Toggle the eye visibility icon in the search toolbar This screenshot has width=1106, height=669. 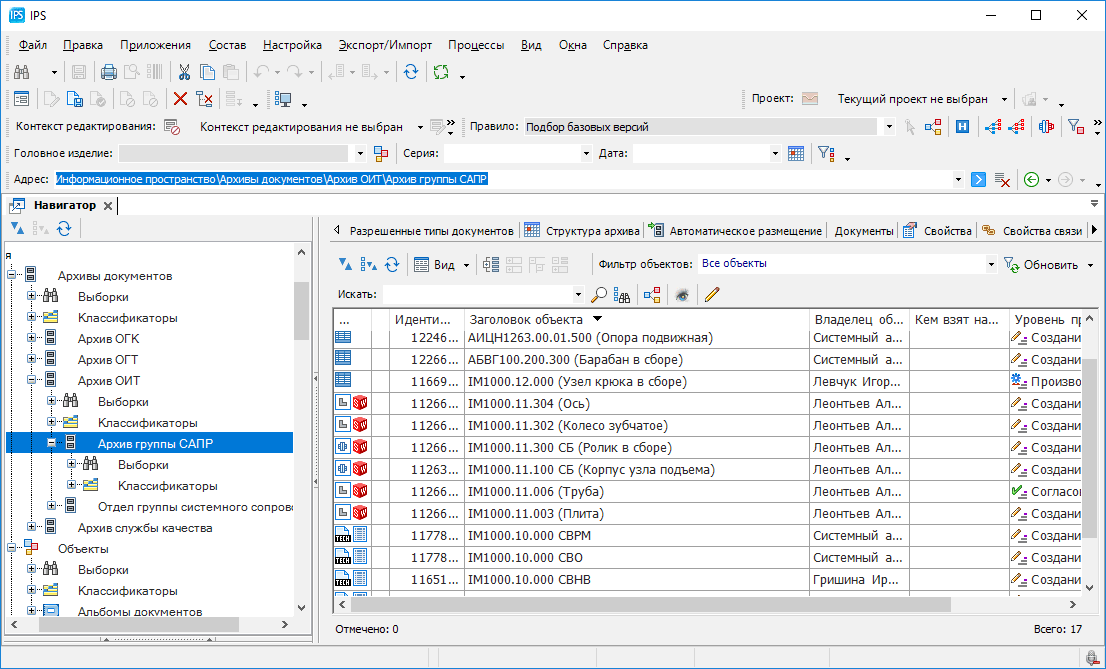[682, 295]
